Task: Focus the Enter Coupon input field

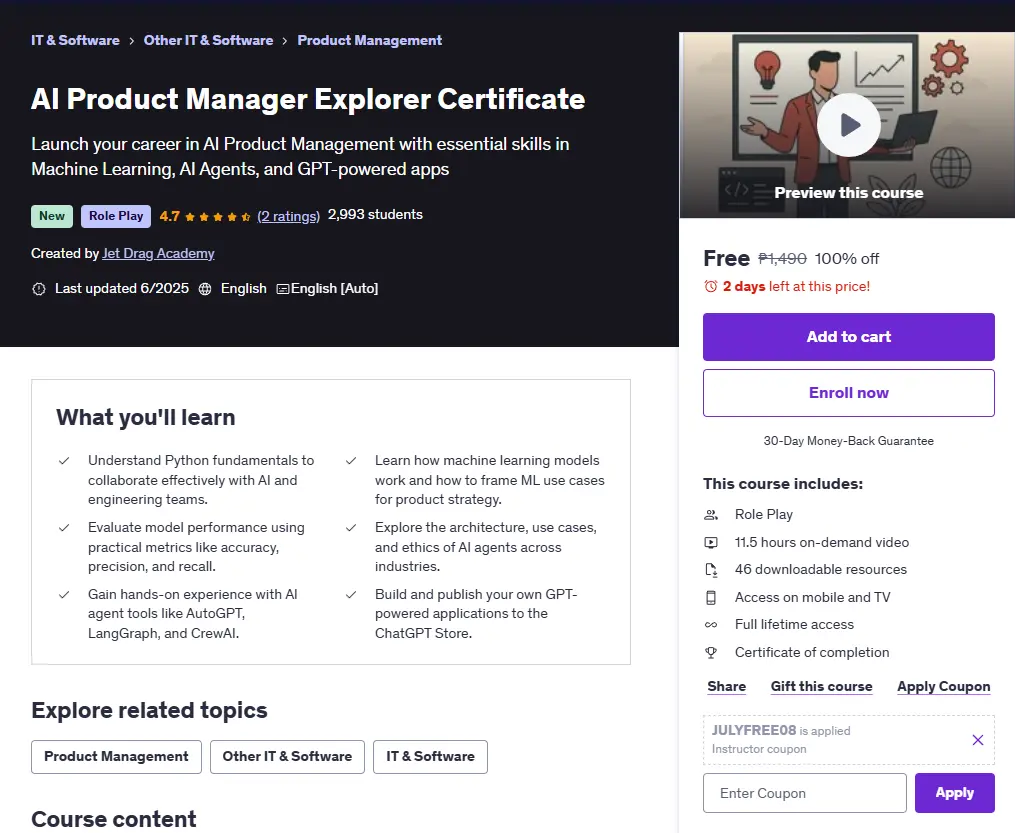Action: pos(805,793)
